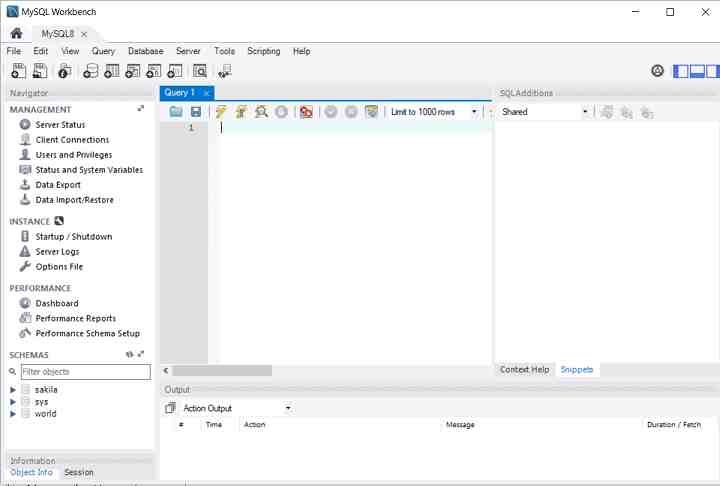The height and width of the screenshot is (486, 720).
Task: Save the script using the floppy disk icon
Action: (196, 112)
